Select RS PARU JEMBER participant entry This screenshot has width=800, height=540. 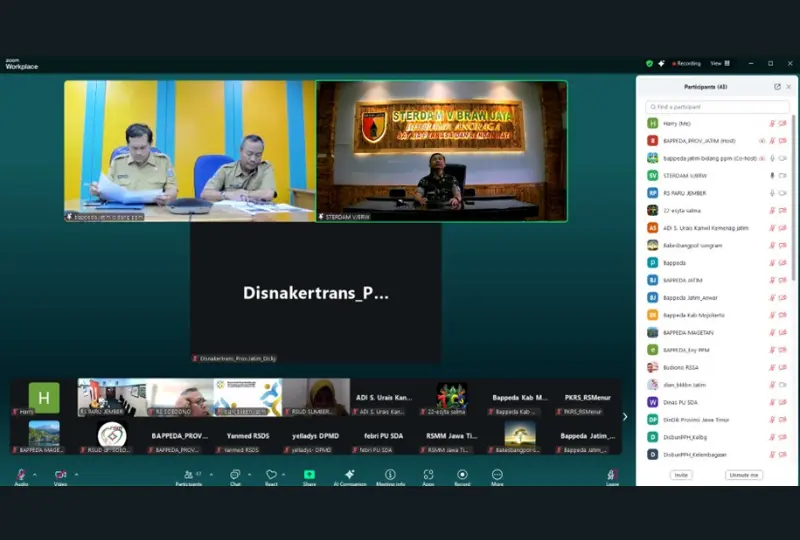click(686, 193)
